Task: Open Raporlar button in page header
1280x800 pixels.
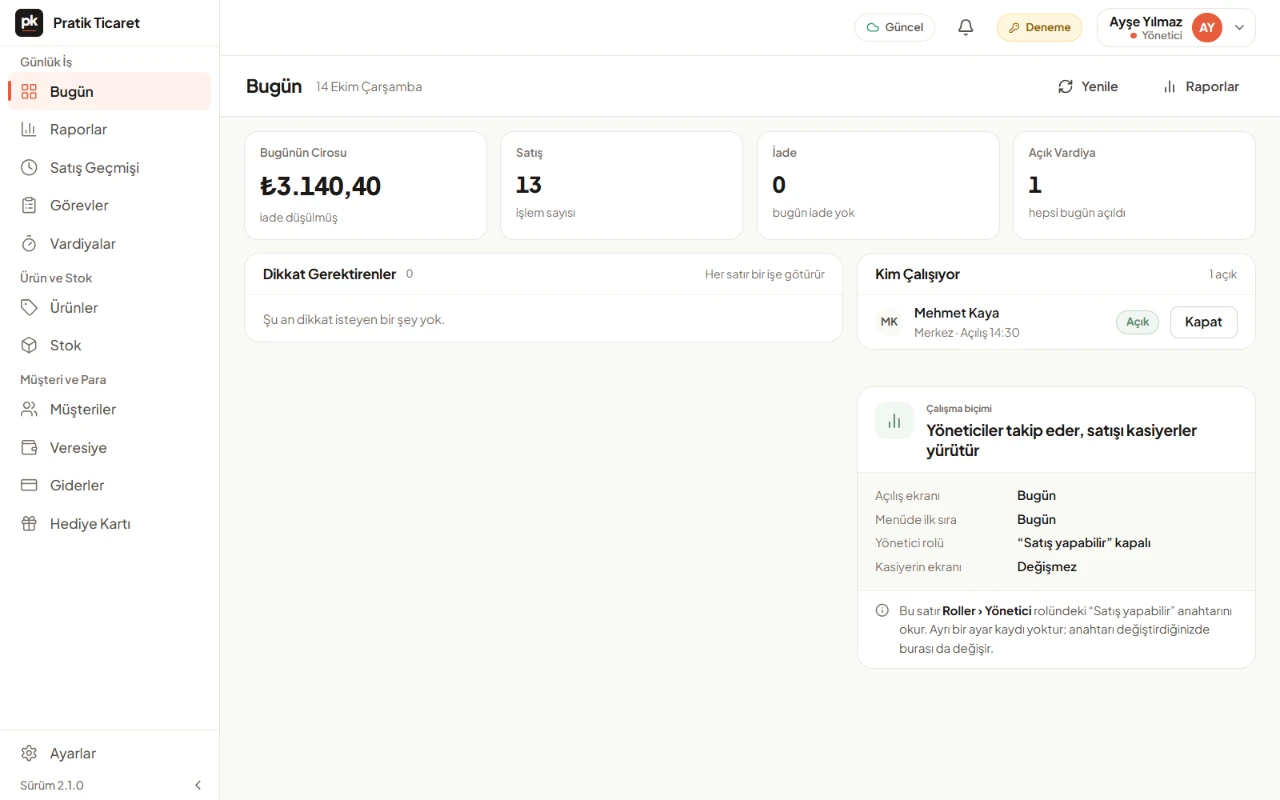Action: (x=1201, y=86)
